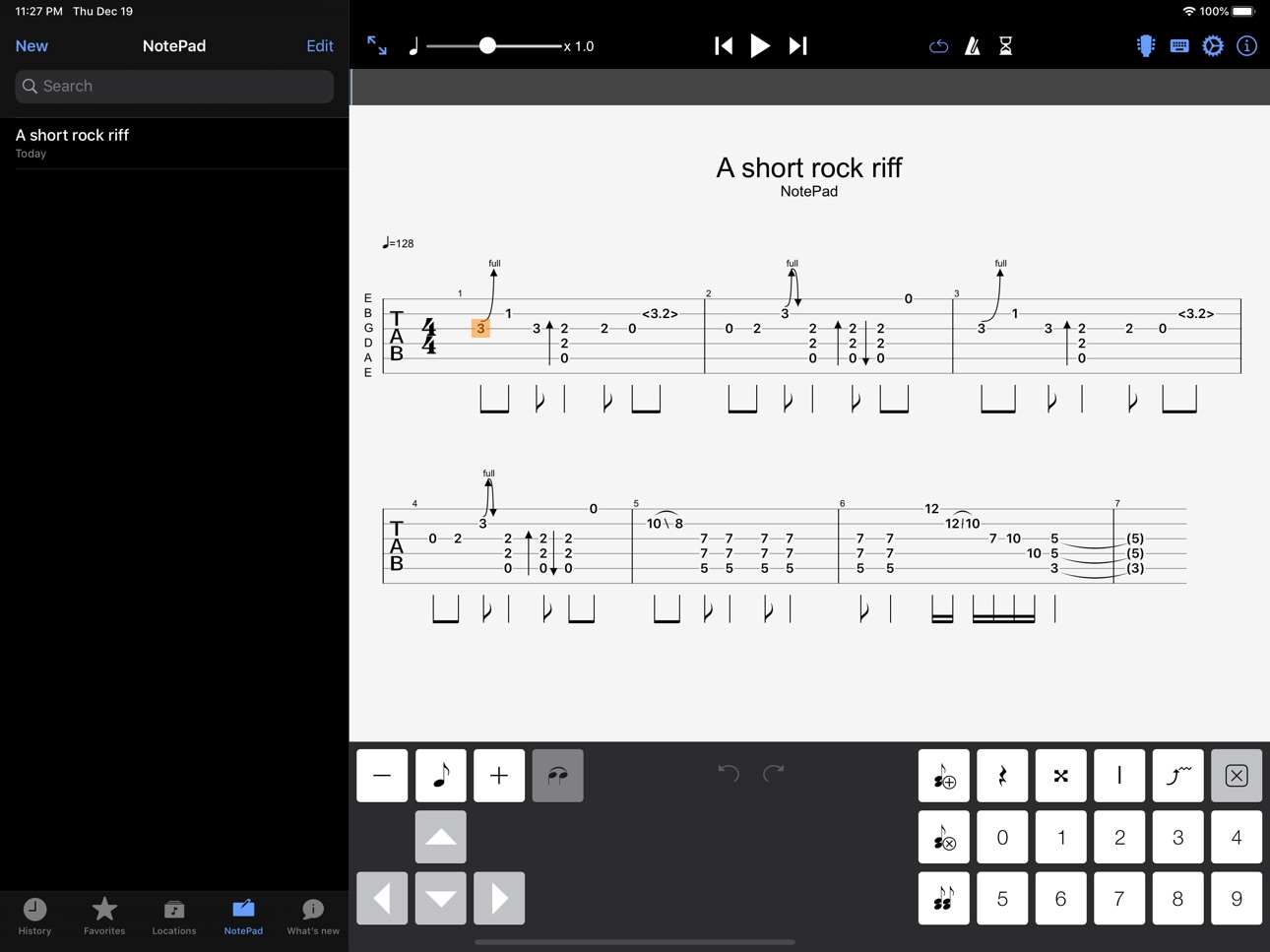Open the guitar instrument view

(1146, 45)
